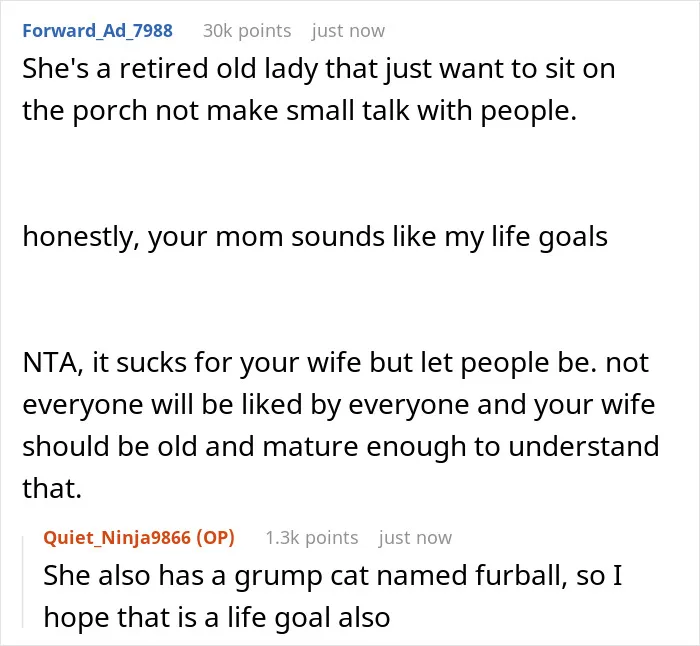The image size is (700, 646).
Task: Click the 30k points score
Action: [247, 31]
